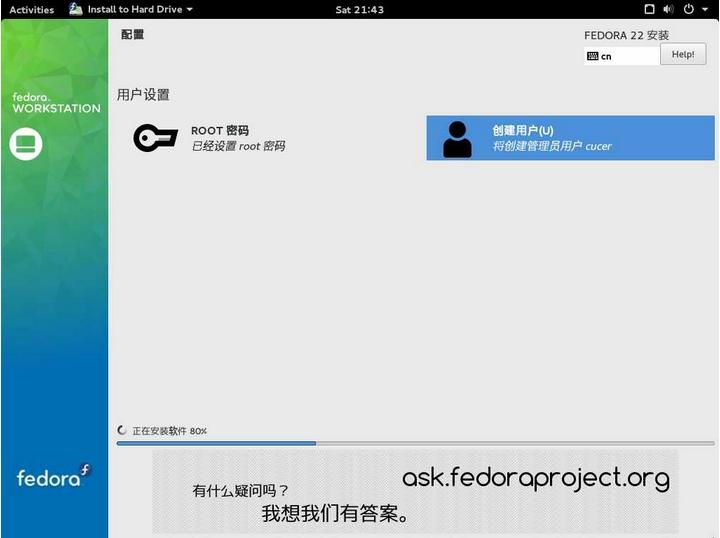Screen dimensions: 720x538
Task: Click the Help! button
Action: tap(683, 54)
